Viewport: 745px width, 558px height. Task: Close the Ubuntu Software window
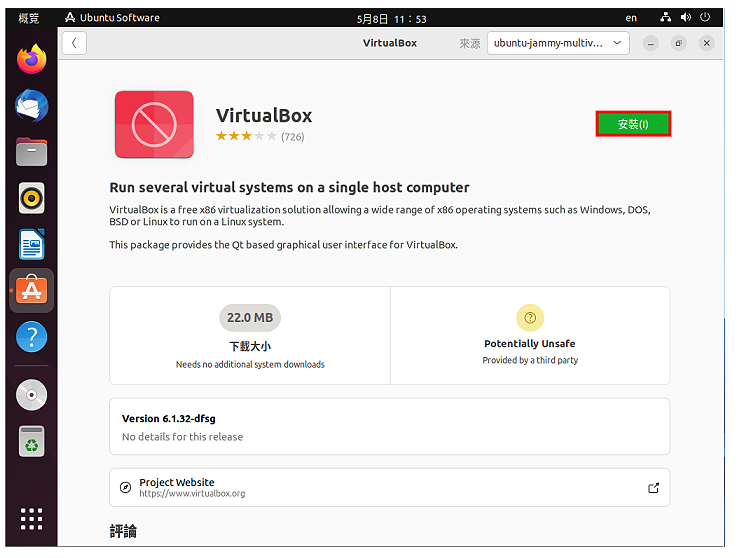(707, 43)
